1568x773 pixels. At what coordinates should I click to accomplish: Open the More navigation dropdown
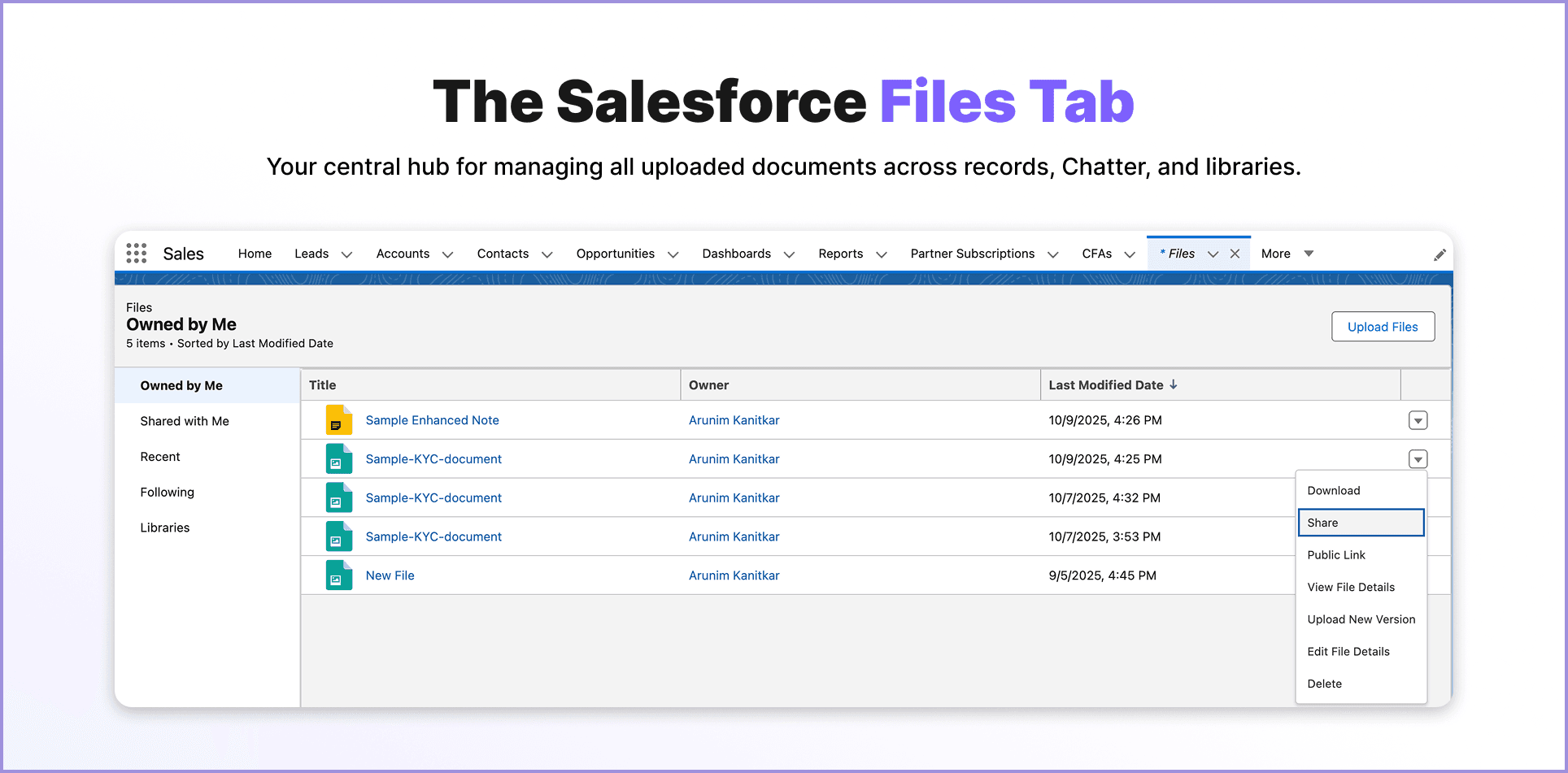pyautogui.click(x=1308, y=253)
